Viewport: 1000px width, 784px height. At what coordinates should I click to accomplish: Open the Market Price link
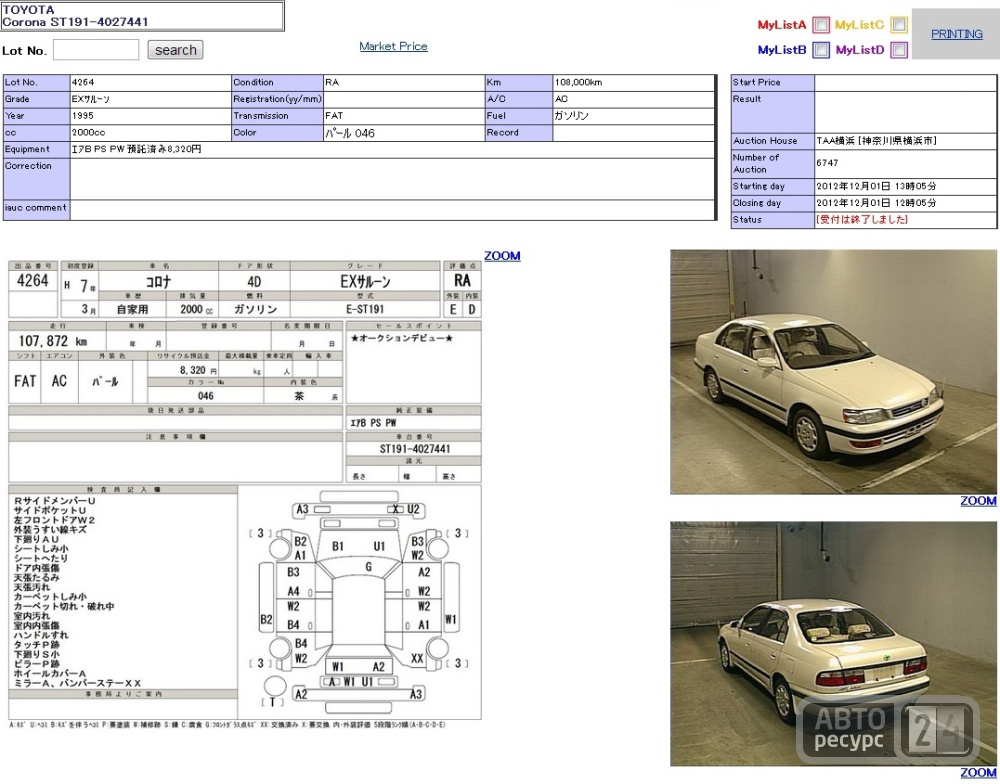(x=393, y=46)
